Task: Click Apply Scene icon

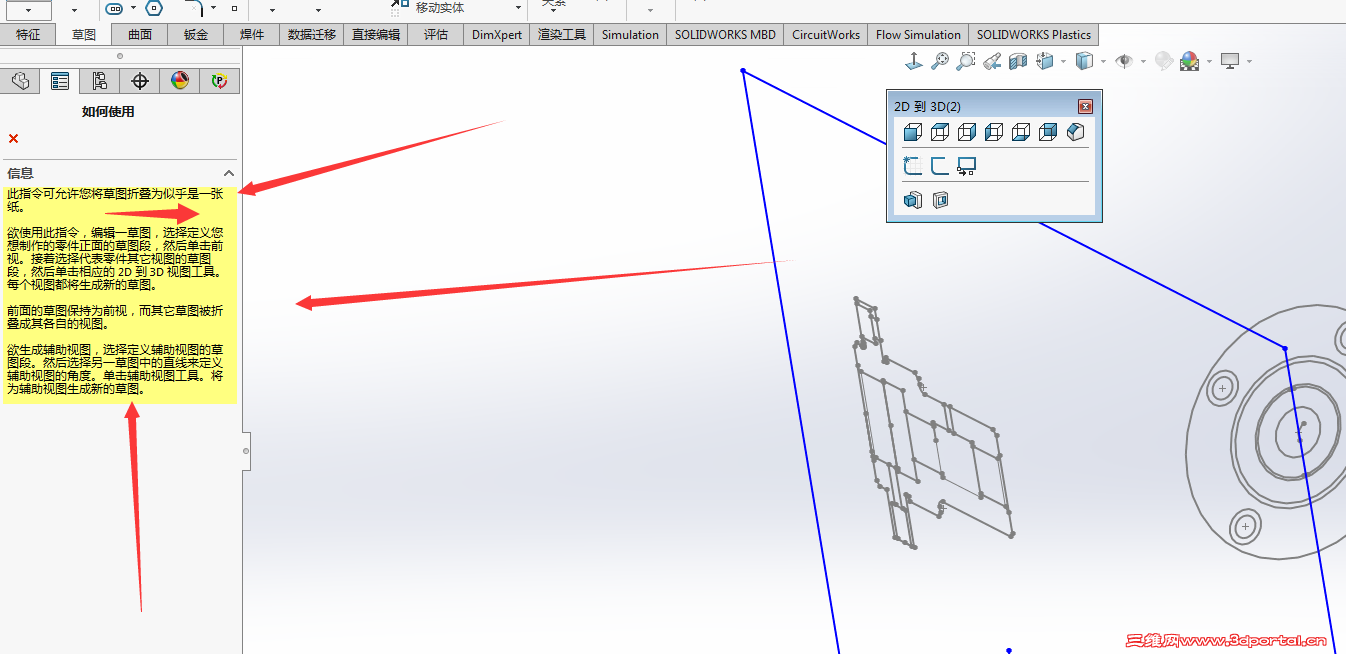Action: 1189,61
